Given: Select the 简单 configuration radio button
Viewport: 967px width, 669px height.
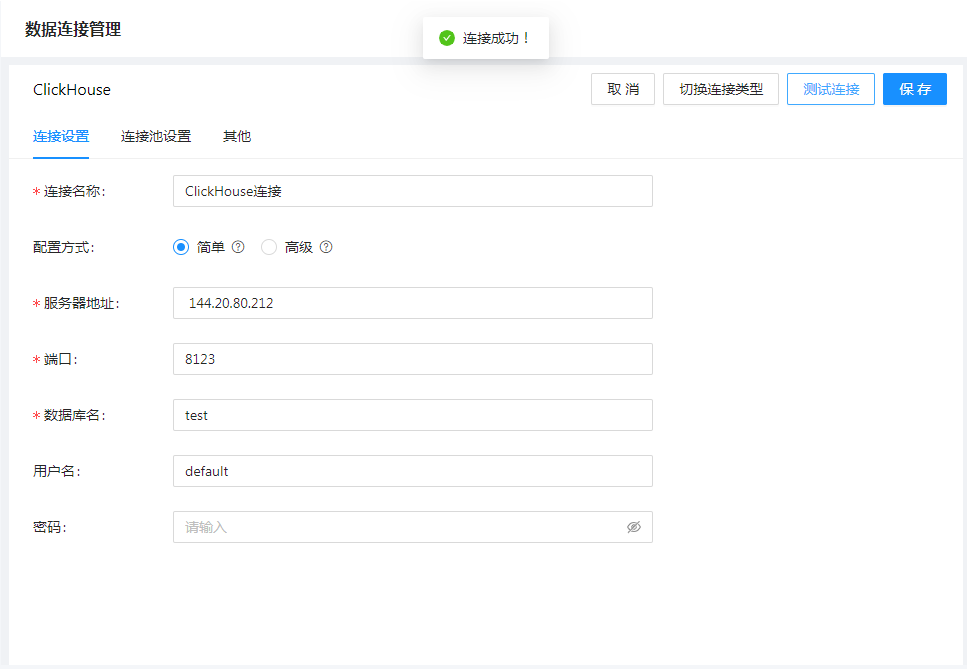Looking at the screenshot, I should click(181, 247).
